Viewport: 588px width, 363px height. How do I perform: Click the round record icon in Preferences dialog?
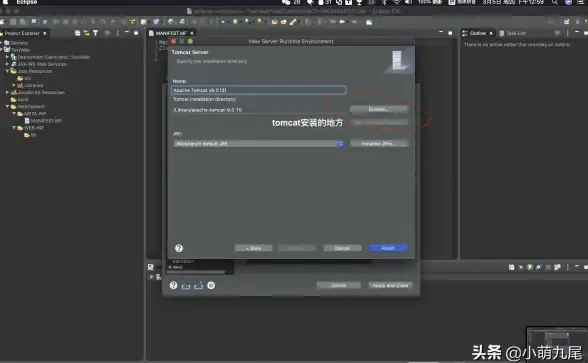point(211,285)
